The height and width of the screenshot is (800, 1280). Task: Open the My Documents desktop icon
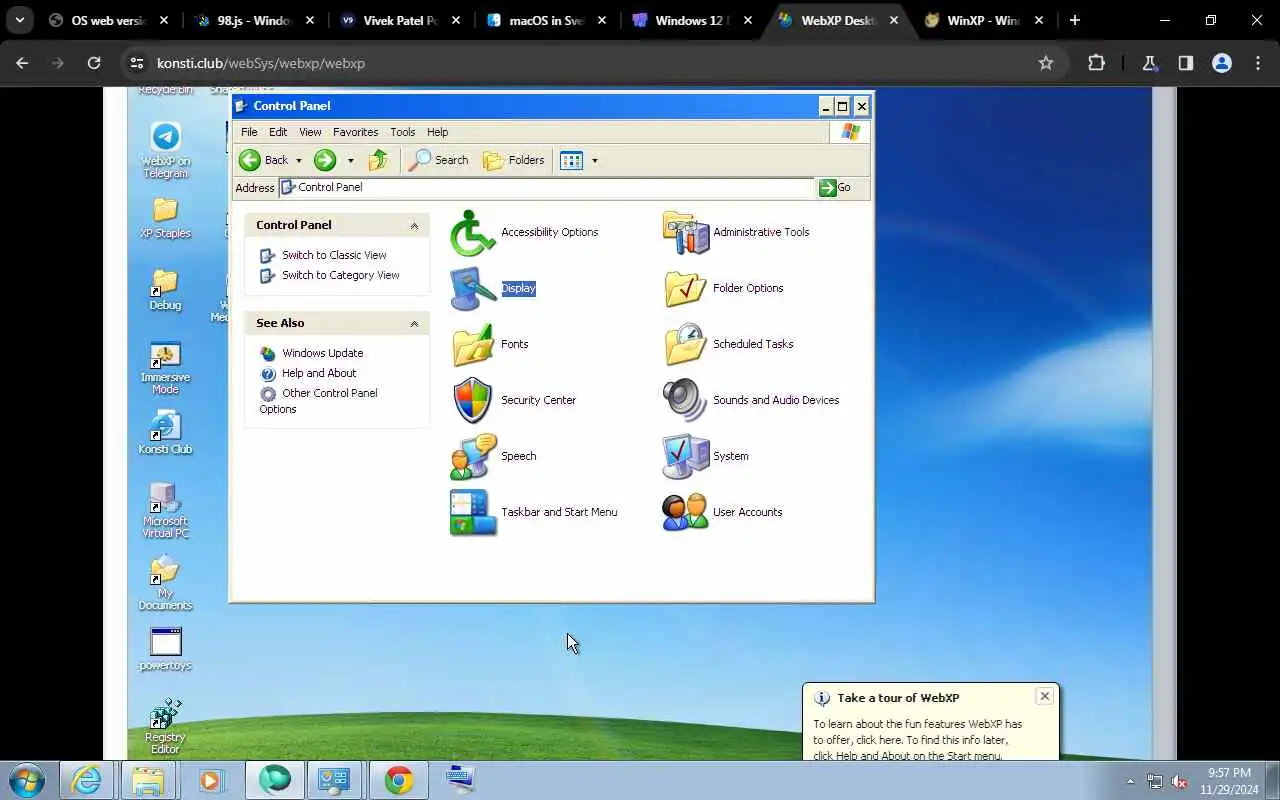165,583
